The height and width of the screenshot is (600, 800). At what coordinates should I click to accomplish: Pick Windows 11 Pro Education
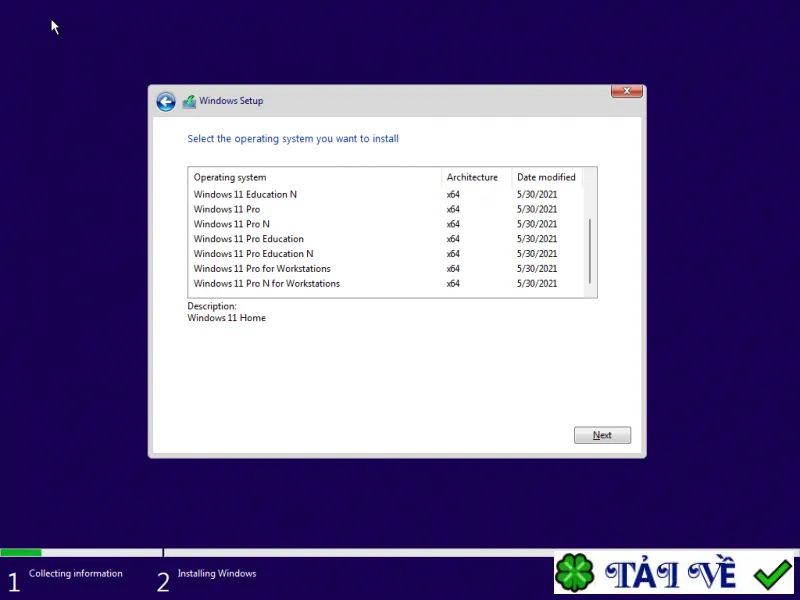385,239
